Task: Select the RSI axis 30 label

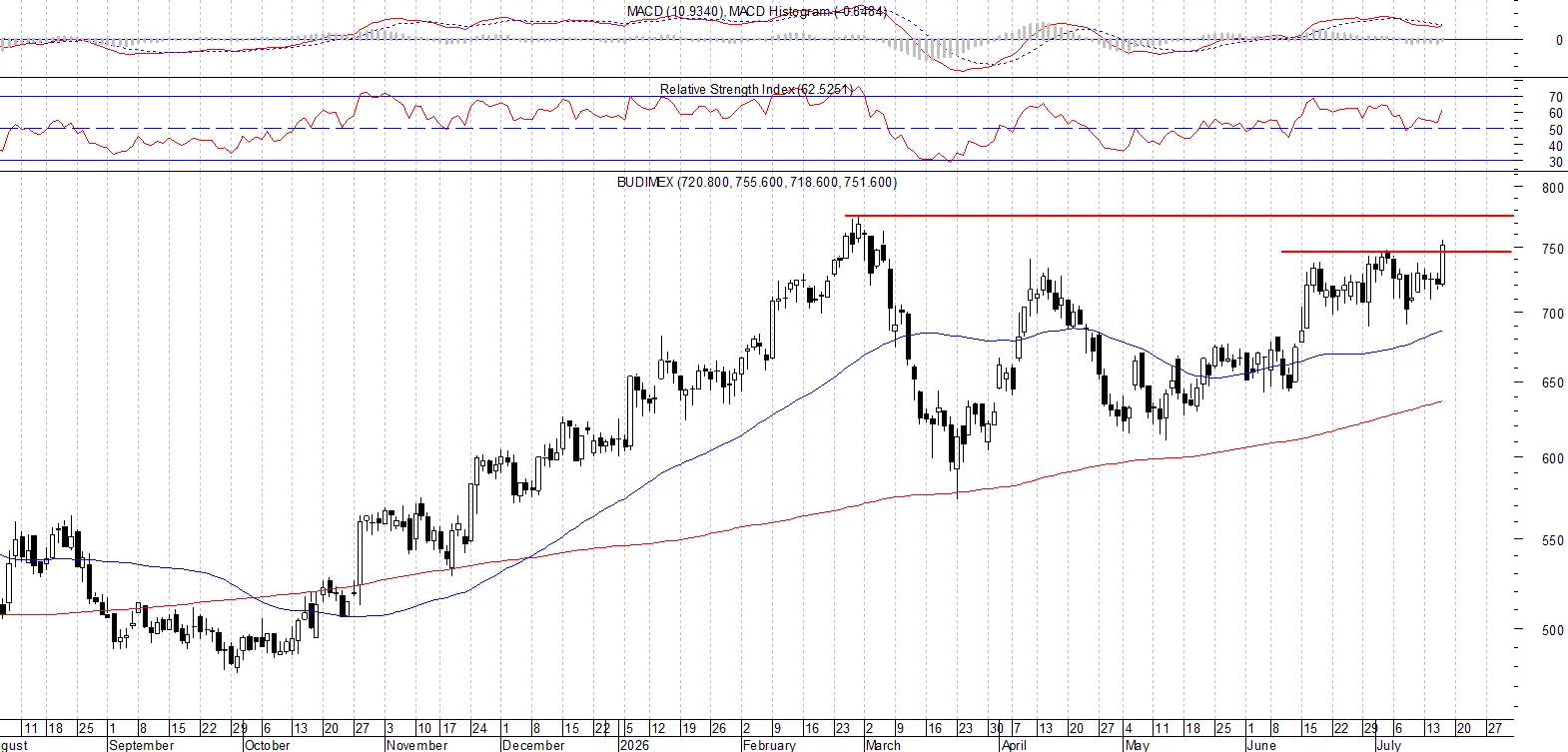Action: coord(1556,162)
